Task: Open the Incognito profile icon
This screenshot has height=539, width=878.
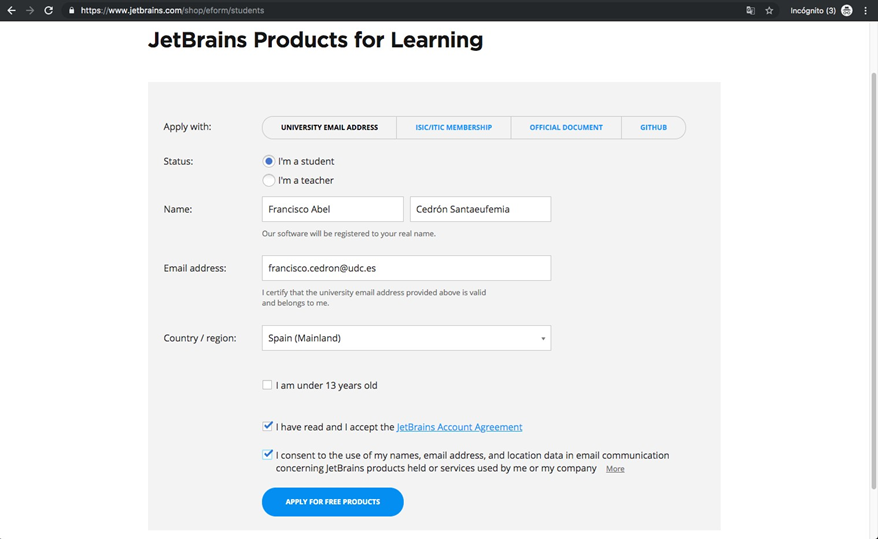Action: pos(847,10)
